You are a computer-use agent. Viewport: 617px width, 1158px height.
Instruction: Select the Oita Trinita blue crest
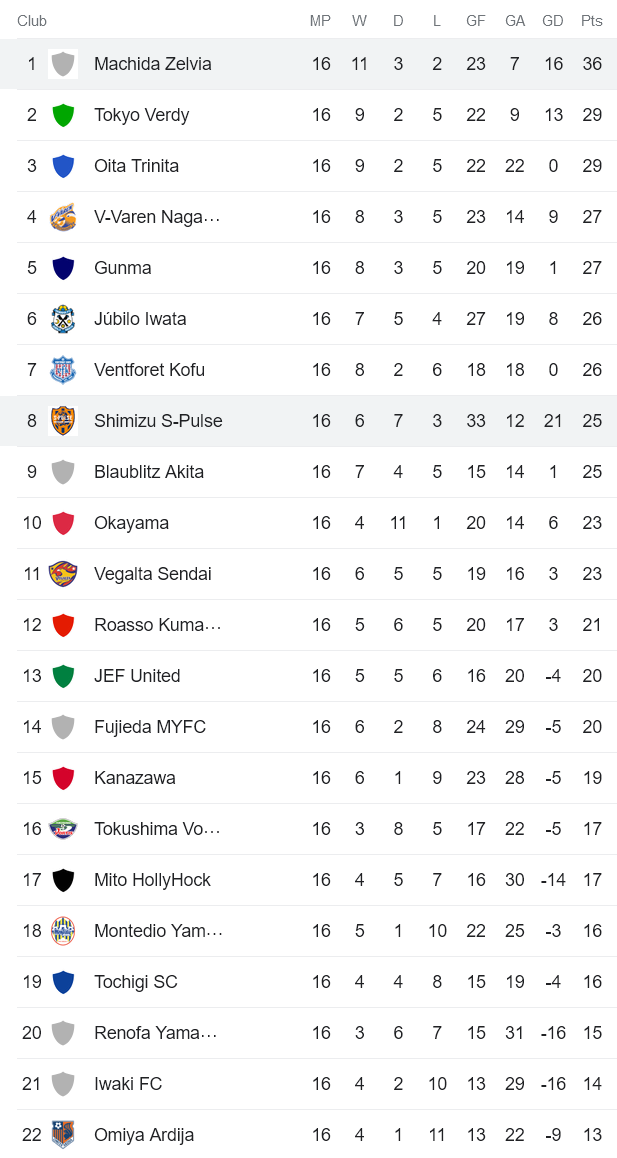[x=63, y=165]
